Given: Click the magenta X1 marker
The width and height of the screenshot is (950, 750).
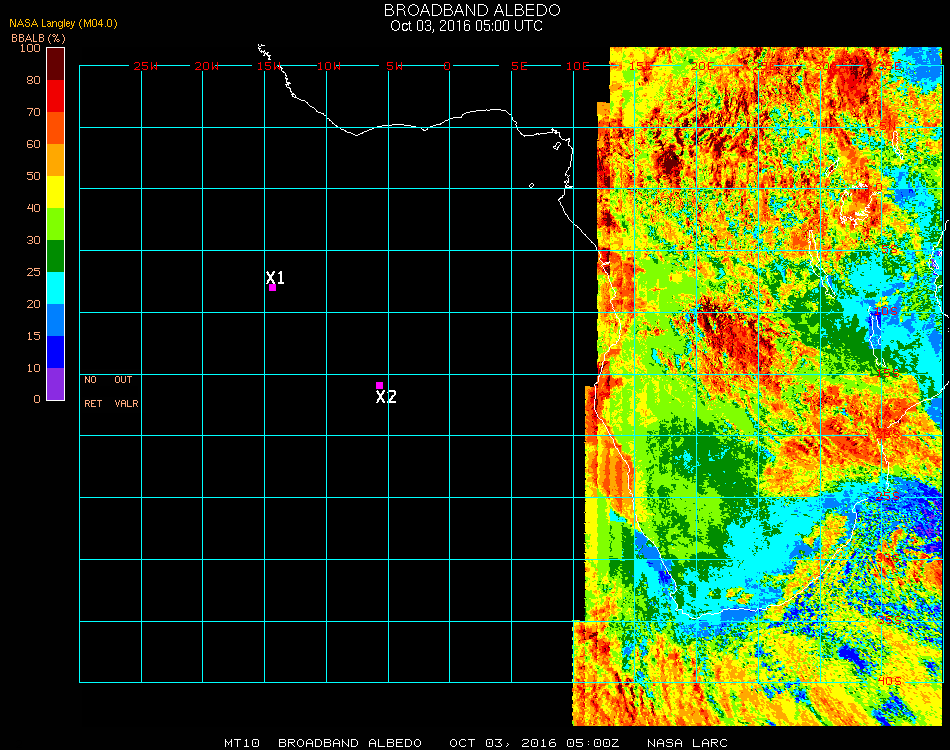Looking at the screenshot, I should click(x=272, y=287).
